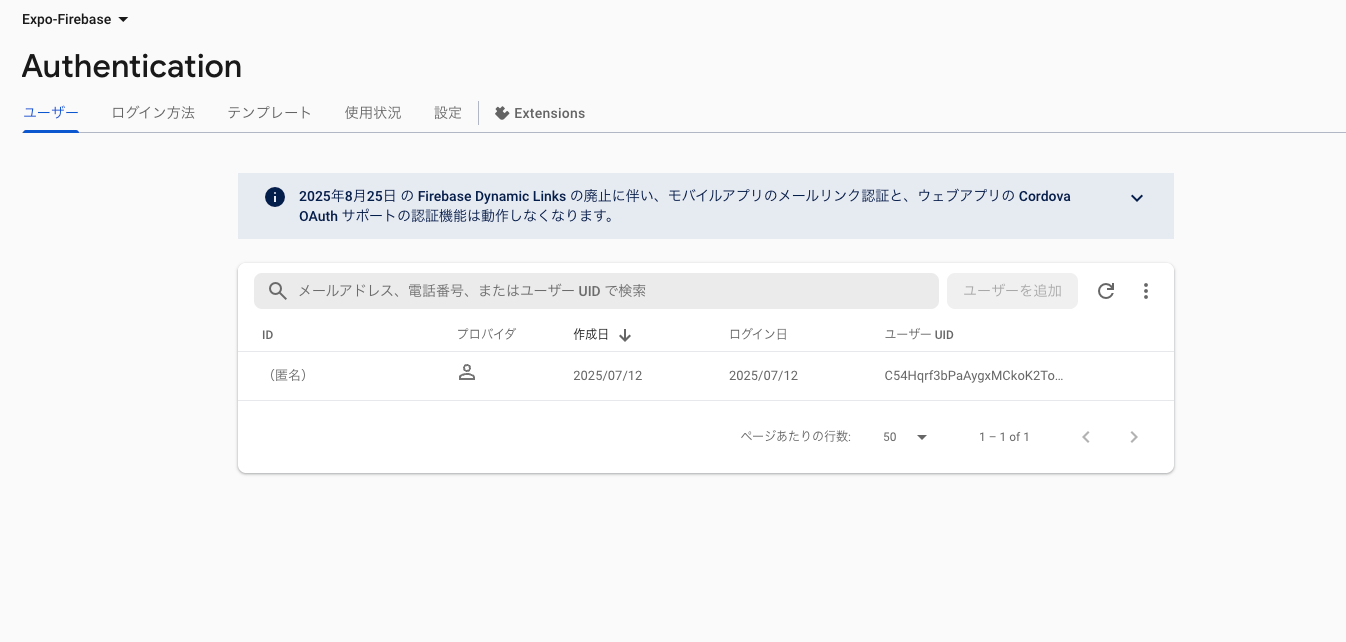Viewport: 1346px width, 642px height.
Task: Open the rows per page dropdown showing 50
Action: [x=905, y=437]
